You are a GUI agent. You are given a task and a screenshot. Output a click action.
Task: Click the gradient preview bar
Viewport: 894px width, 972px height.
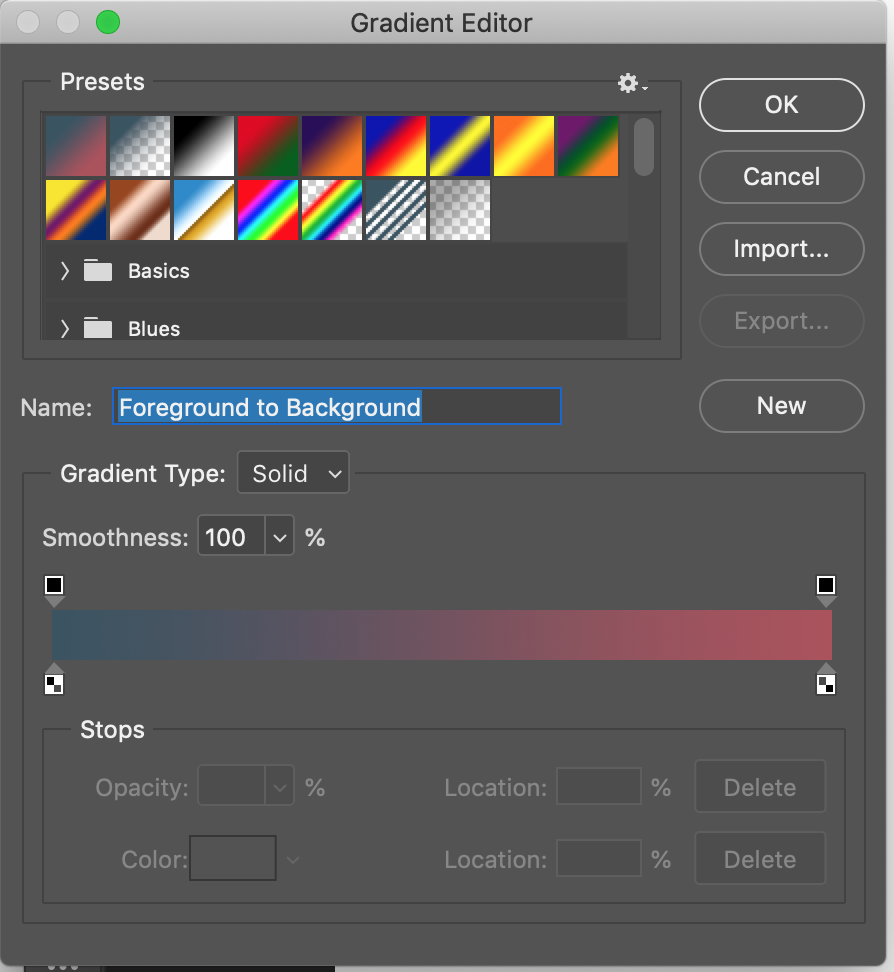click(441, 635)
